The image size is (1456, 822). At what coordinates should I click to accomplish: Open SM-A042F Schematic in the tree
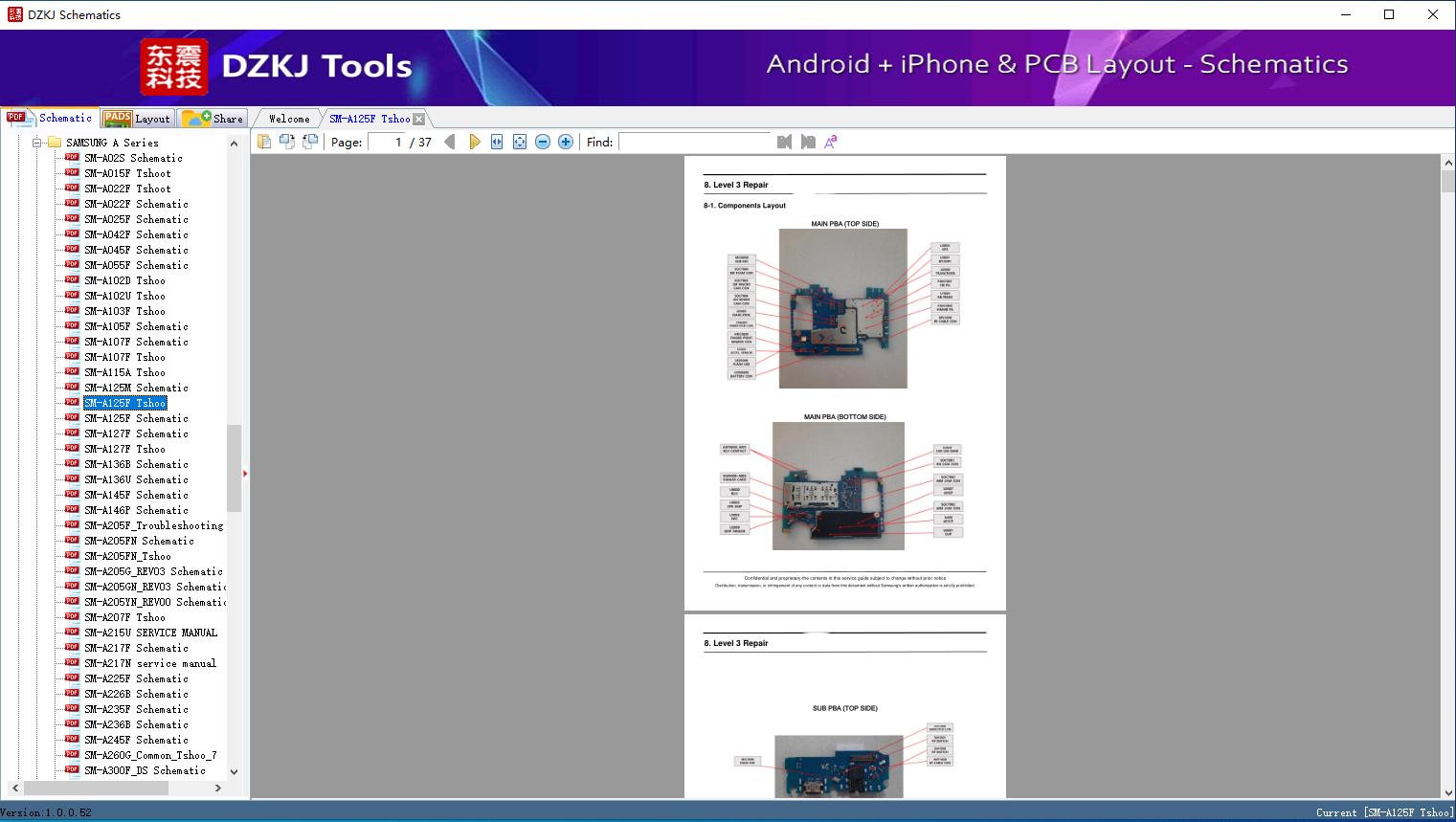click(136, 234)
